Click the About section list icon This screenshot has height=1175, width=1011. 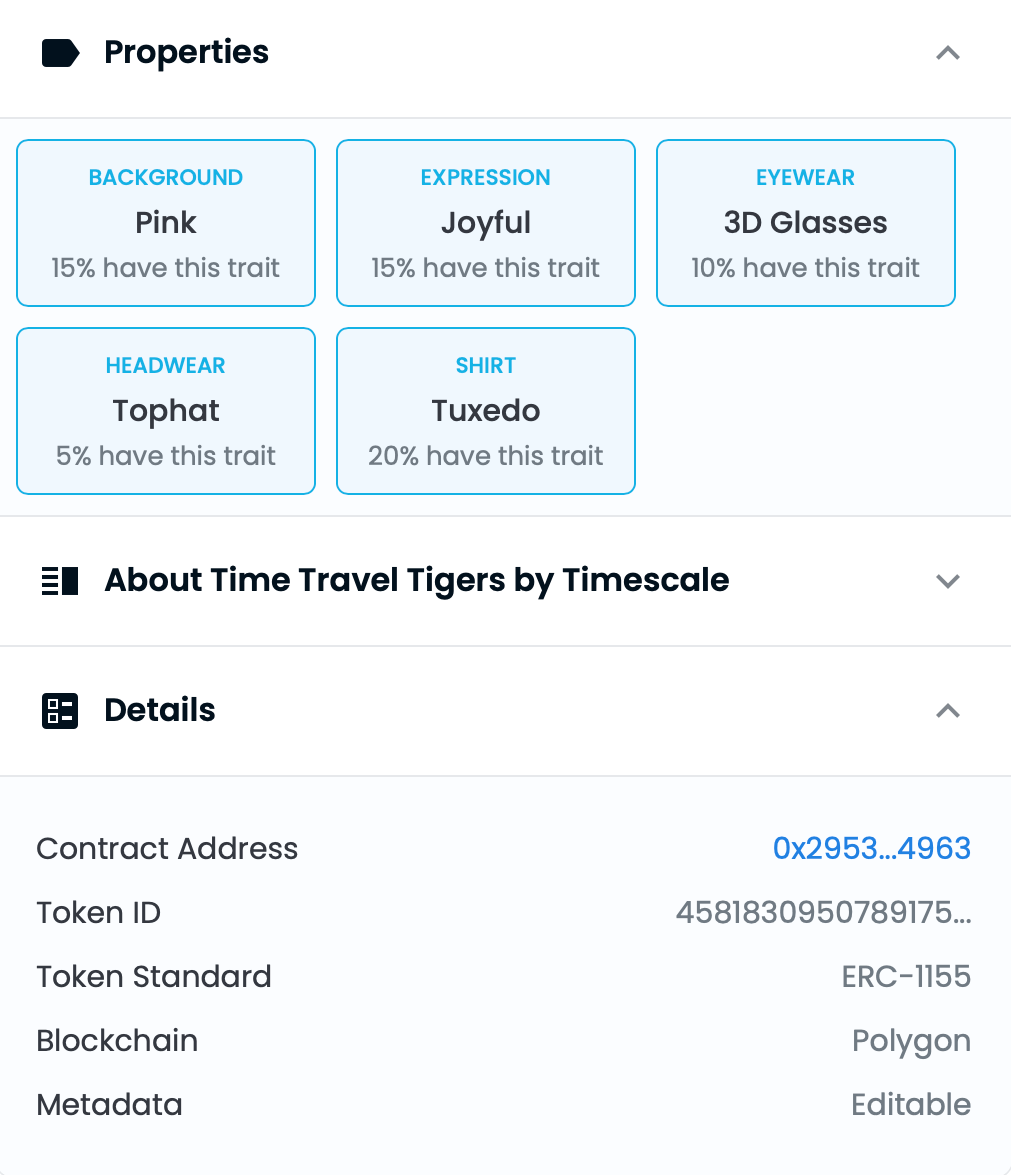(x=60, y=581)
